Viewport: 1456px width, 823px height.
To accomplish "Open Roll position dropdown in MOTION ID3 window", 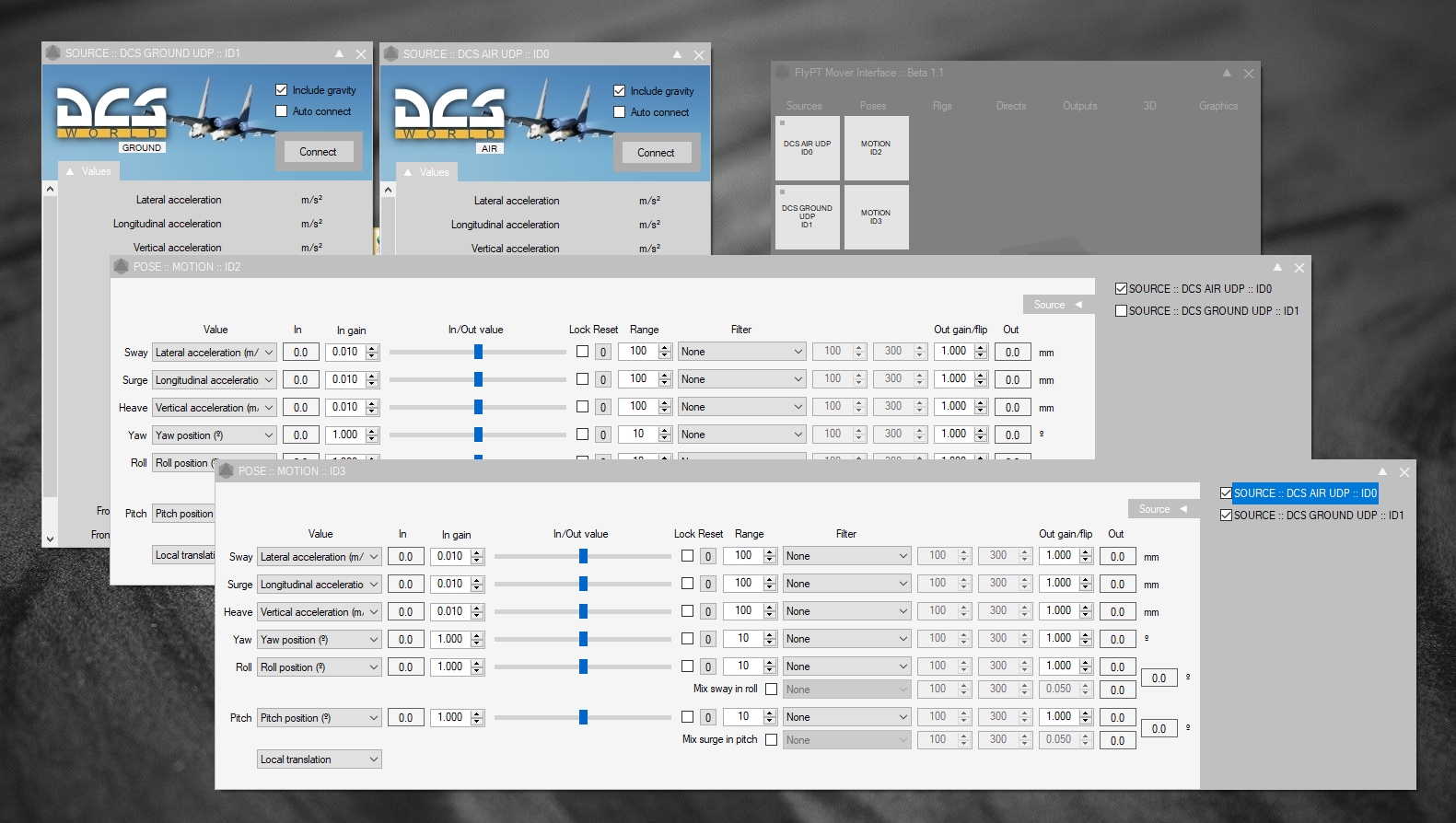I will tap(320, 667).
